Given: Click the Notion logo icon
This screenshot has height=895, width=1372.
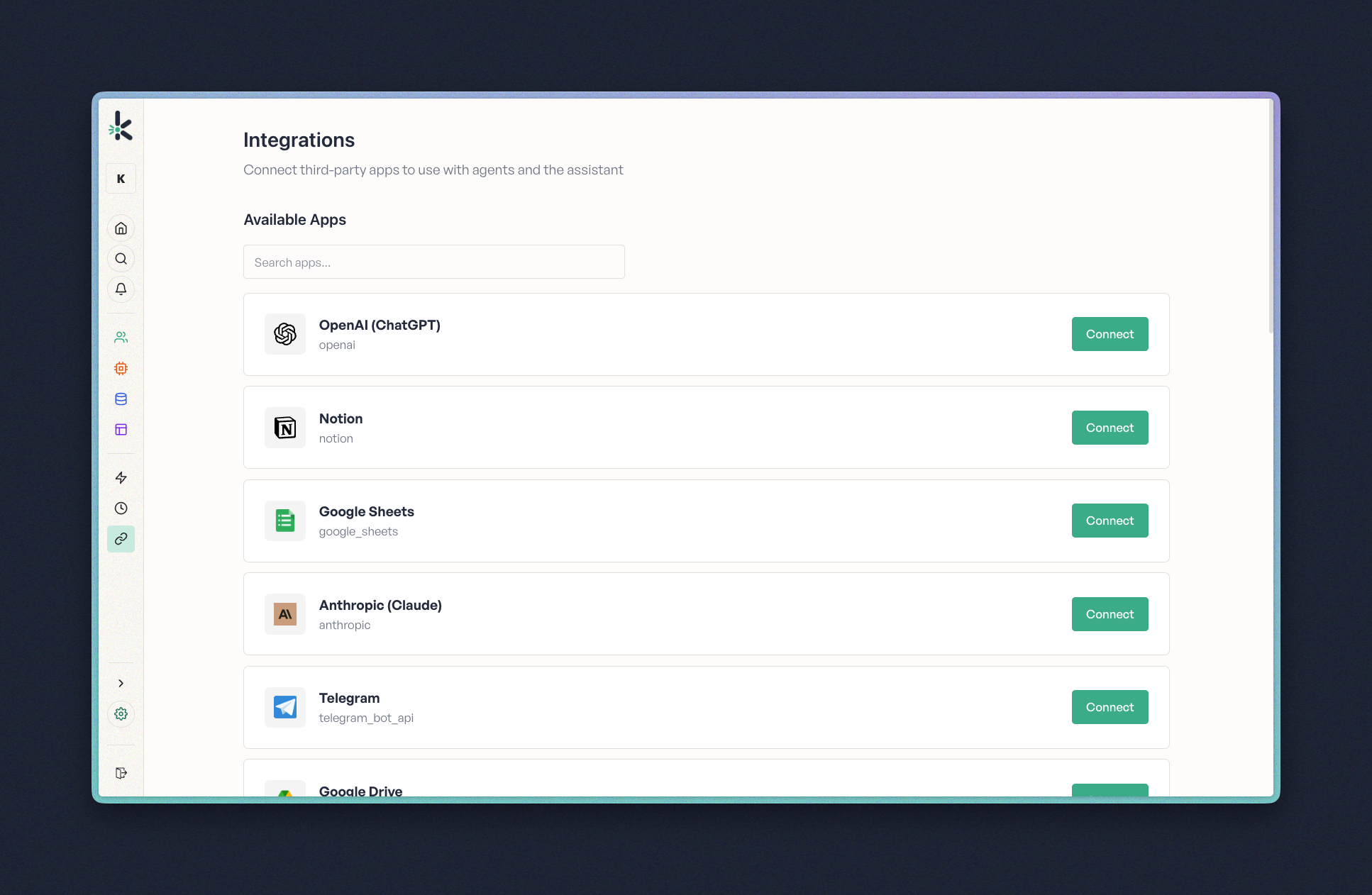Looking at the screenshot, I should click(285, 428).
